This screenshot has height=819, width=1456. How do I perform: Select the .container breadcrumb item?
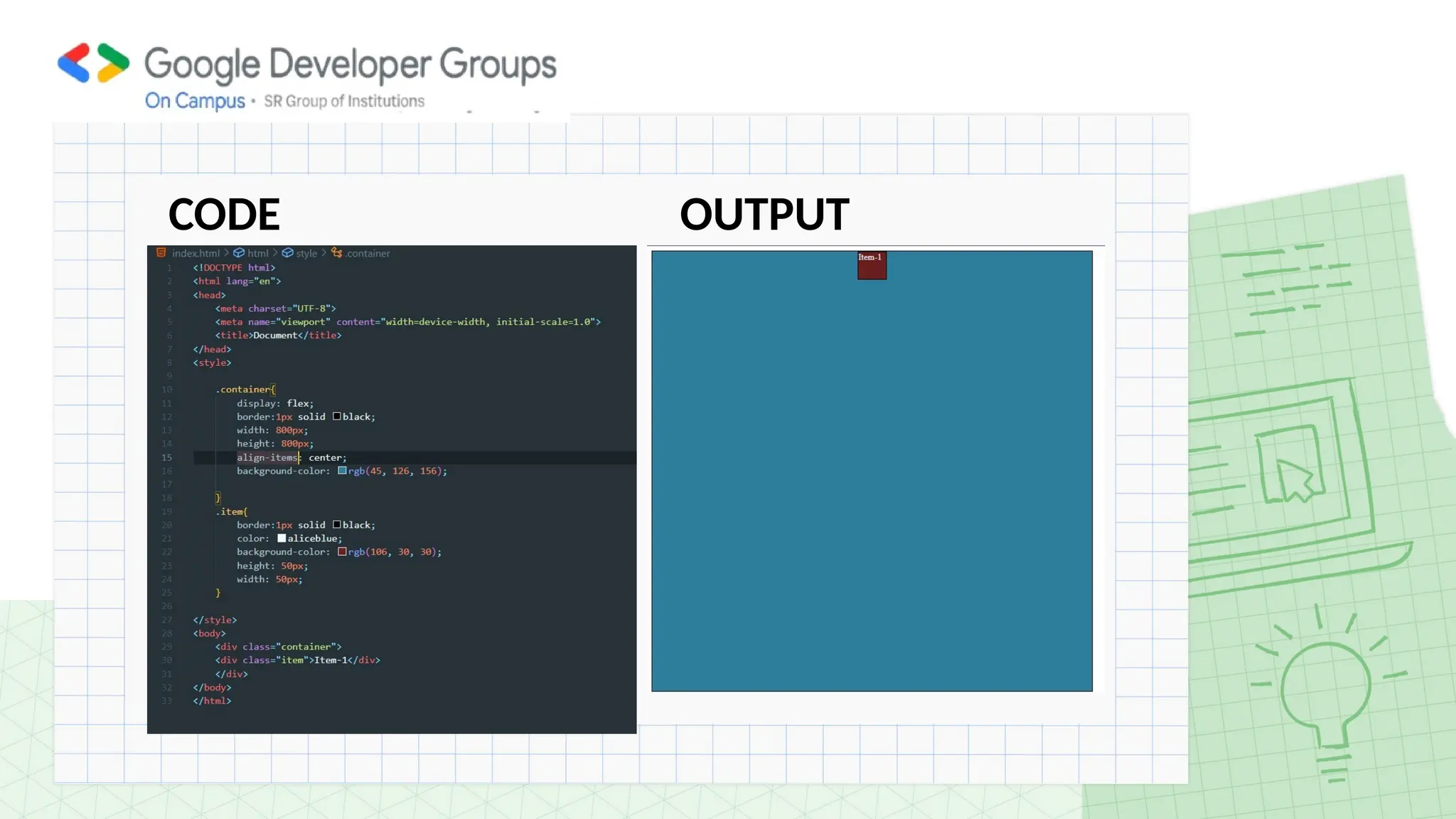click(368, 253)
